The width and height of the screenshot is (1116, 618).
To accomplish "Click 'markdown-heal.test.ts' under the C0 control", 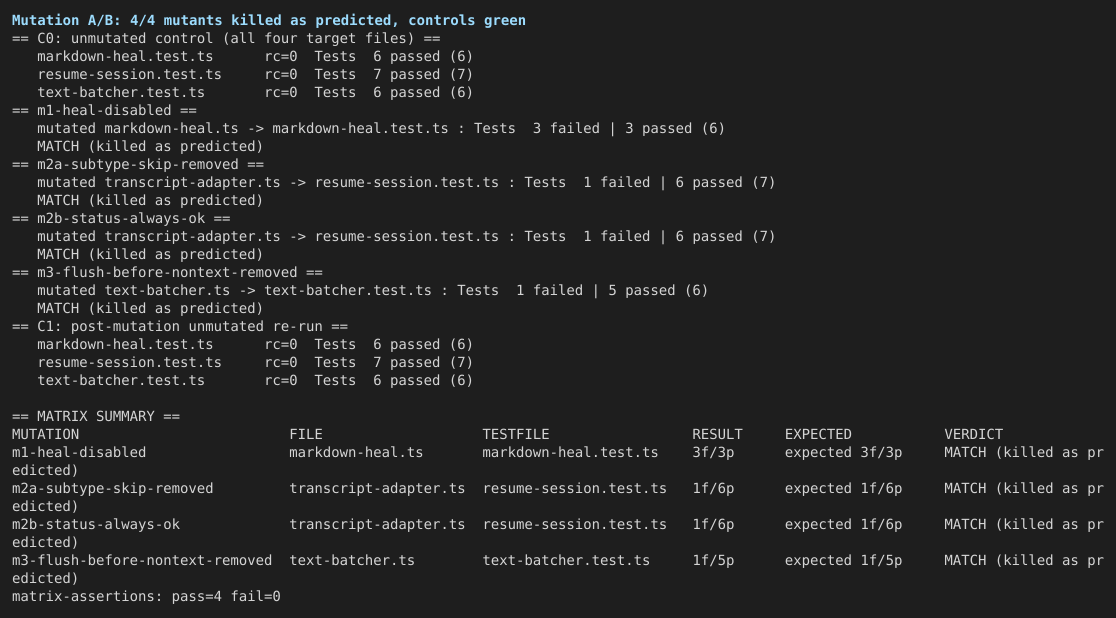I will [125, 57].
